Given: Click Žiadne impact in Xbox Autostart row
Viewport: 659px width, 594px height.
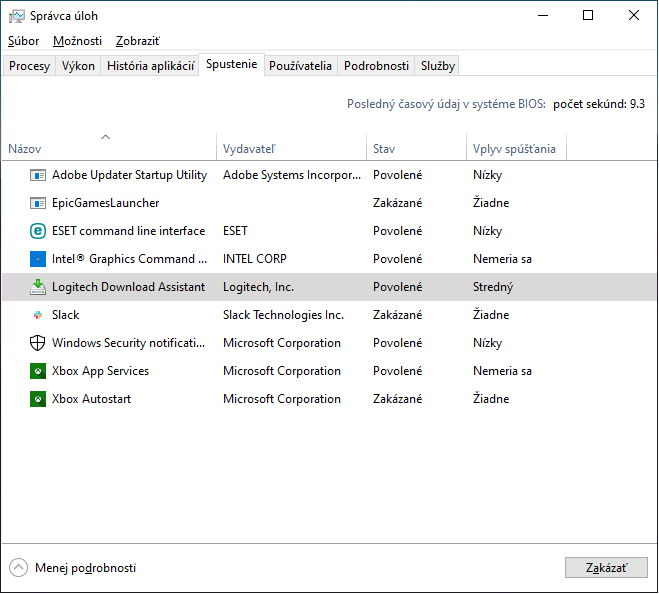Looking at the screenshot, I should coord(491,399).
